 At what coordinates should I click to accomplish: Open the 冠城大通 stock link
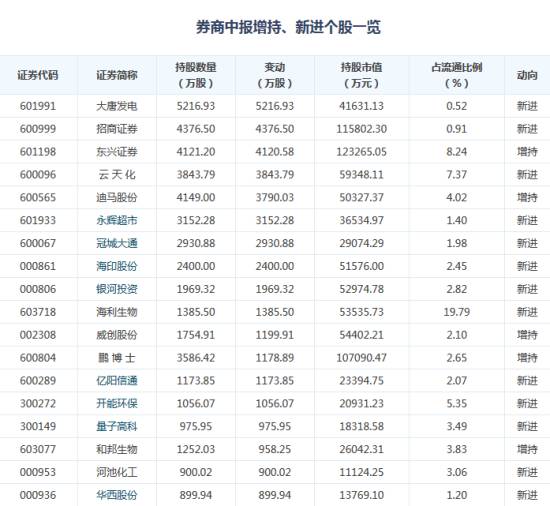(117, 243)
